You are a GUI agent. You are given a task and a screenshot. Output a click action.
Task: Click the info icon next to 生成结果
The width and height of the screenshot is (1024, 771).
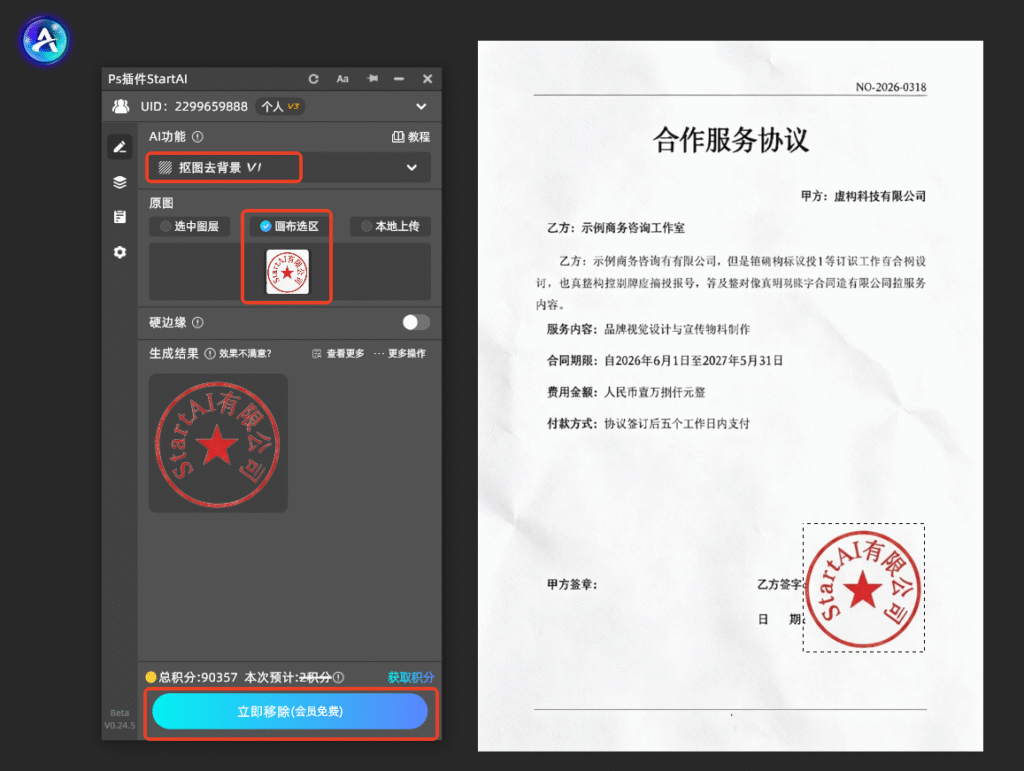coord(210,353)
